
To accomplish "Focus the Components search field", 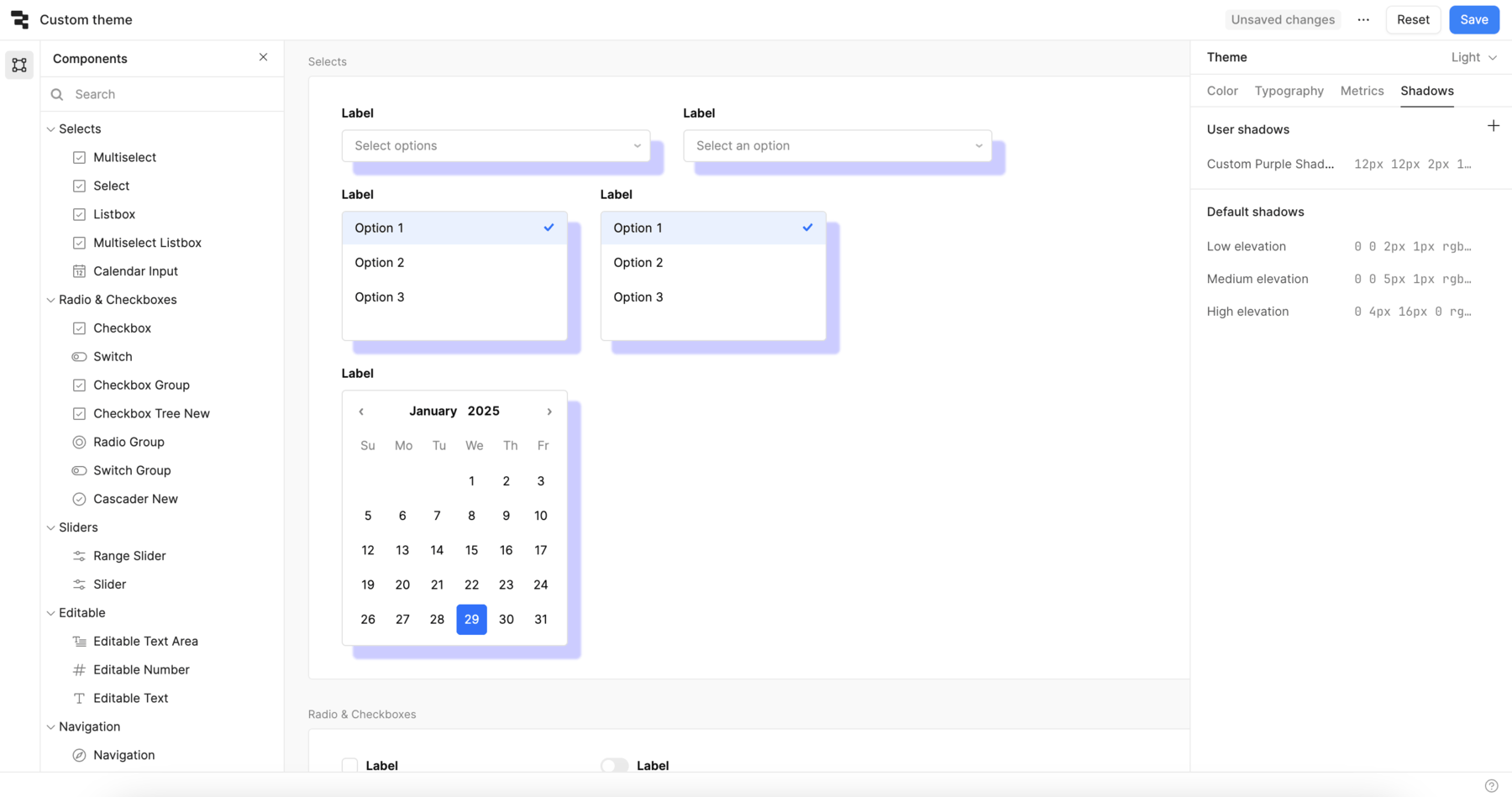I will (x=162, y=94).
